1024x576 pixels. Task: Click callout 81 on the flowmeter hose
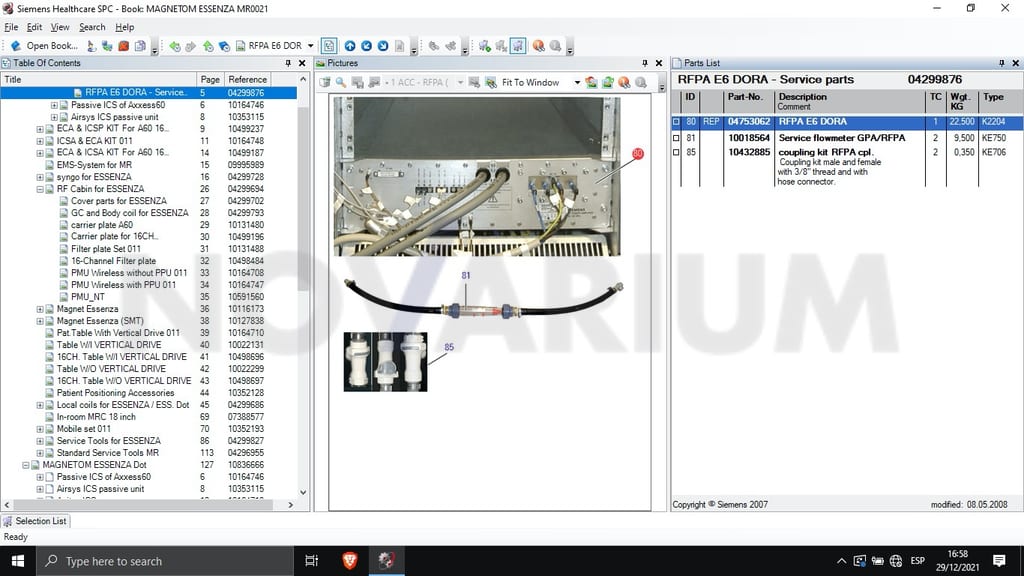[x=466, y=276]
